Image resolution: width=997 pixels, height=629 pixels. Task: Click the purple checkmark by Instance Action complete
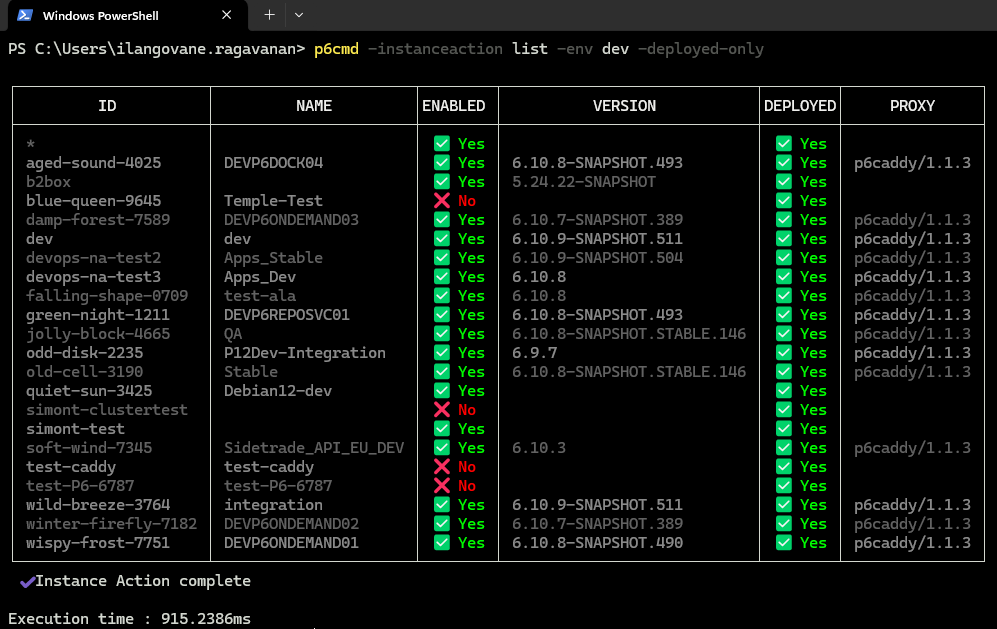[27, 581]
